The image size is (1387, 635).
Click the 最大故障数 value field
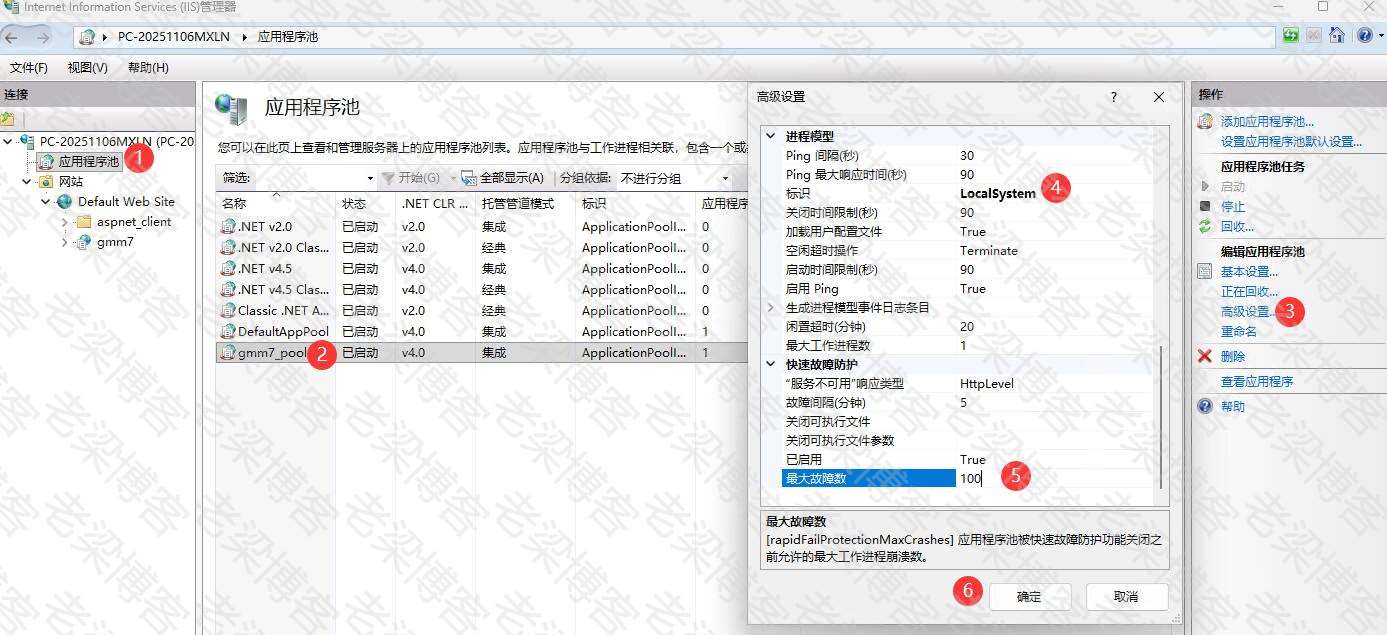click(x=1050, y=478)
